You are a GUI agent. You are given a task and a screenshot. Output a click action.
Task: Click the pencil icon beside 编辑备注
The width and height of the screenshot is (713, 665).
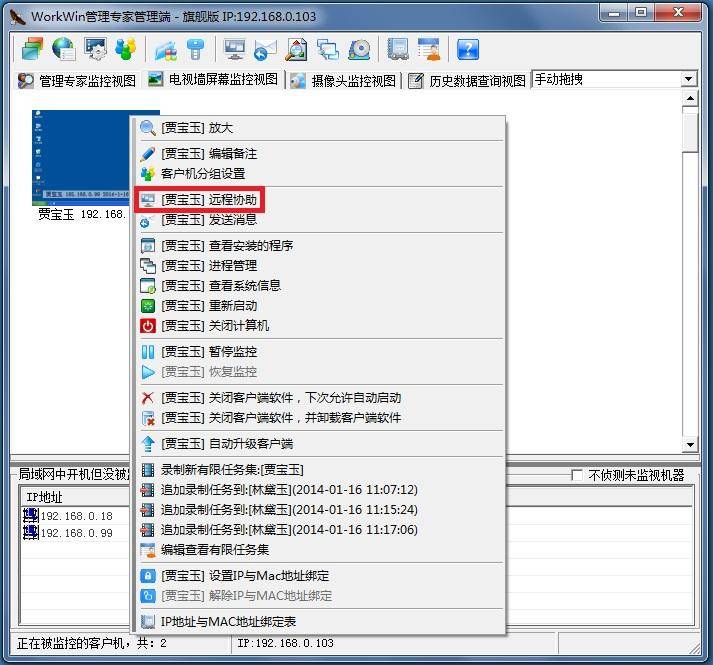coord(148,154)
